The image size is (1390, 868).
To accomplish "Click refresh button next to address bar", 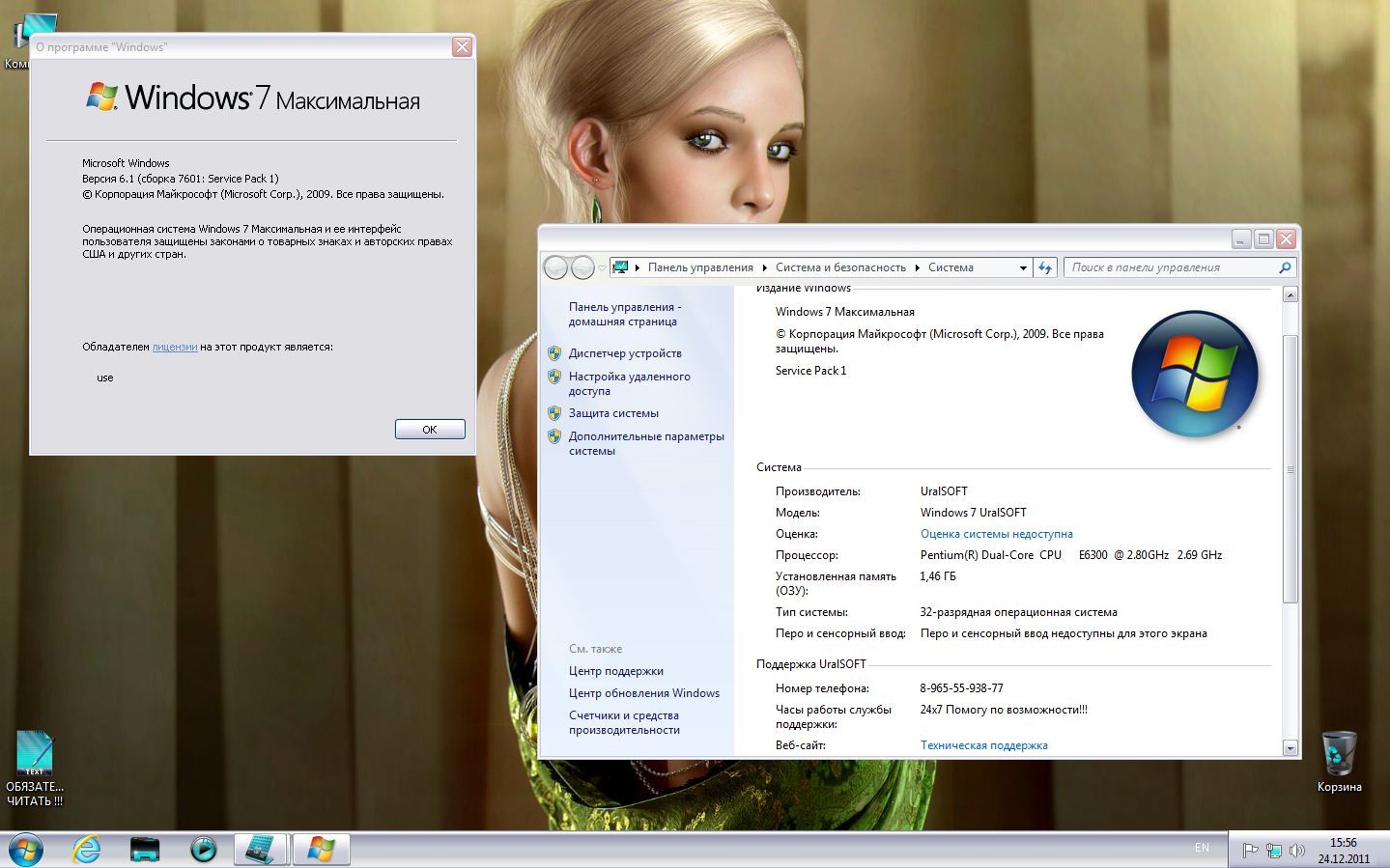I will 1045,267.
